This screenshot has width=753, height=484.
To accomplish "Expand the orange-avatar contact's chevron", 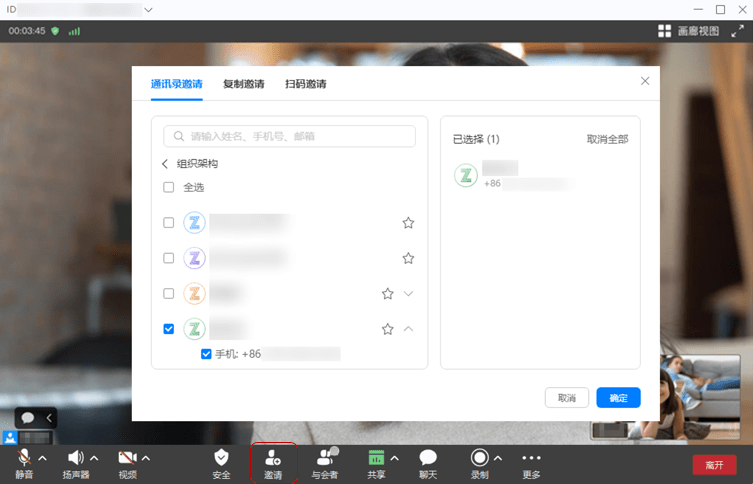I will tap(408, 294).
